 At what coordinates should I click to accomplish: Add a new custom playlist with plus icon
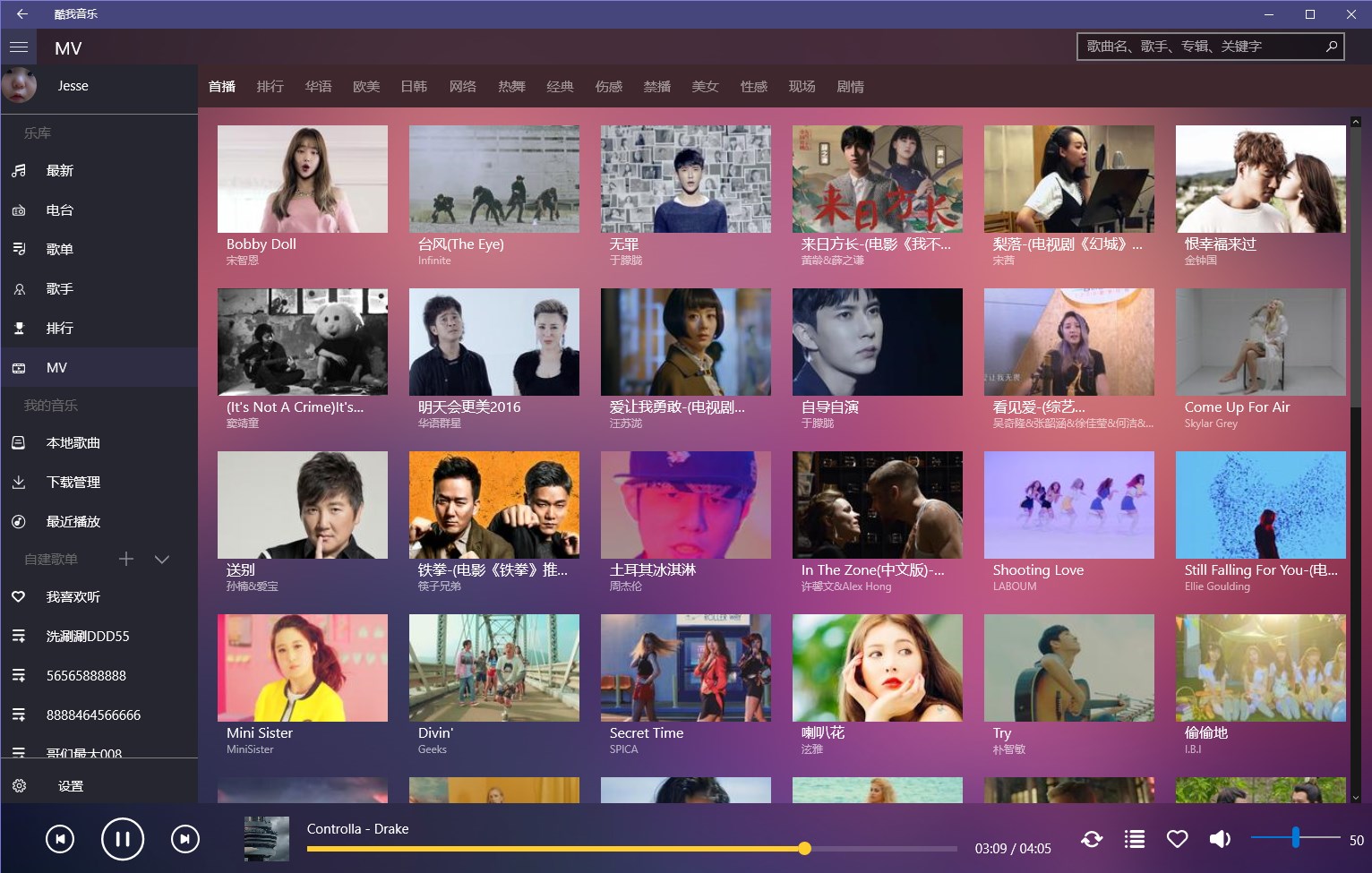[x=126, y=559]
